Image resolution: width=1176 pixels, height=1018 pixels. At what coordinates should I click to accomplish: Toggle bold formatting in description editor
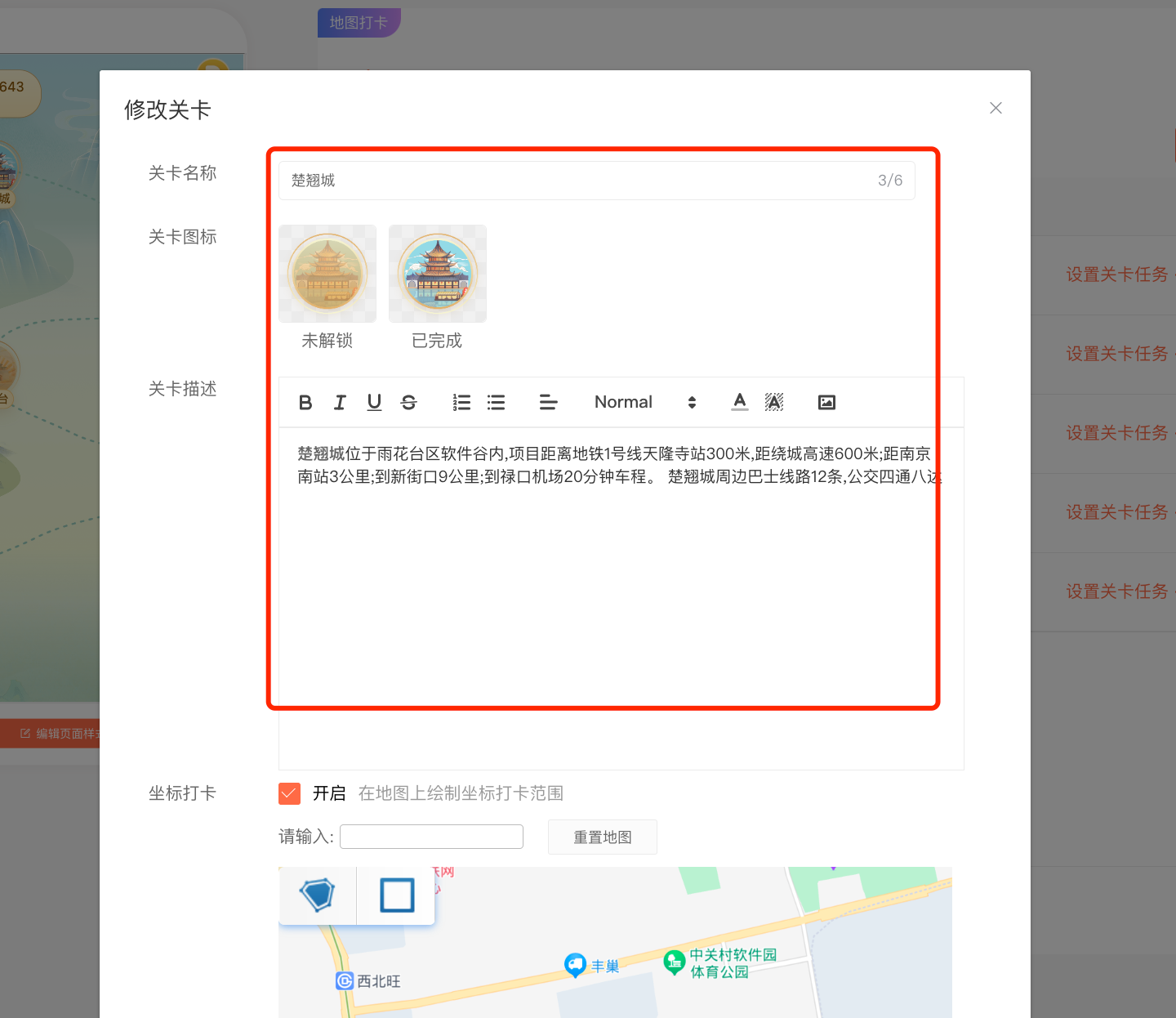(x=305, y=402)
